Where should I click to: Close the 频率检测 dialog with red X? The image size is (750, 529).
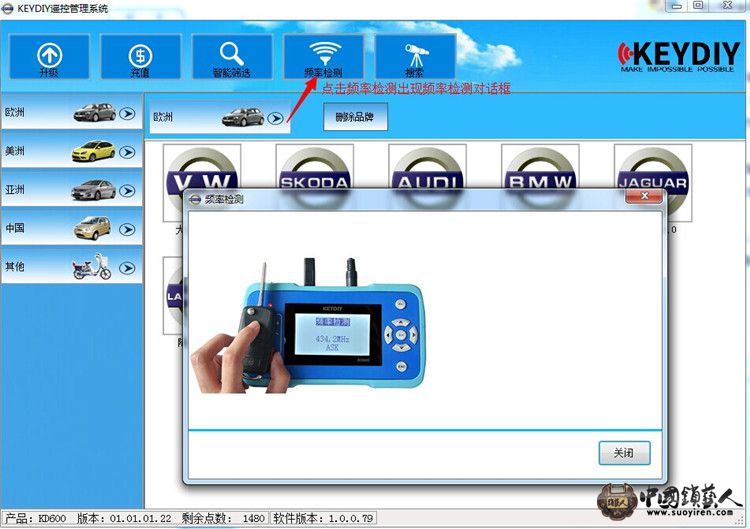point(644,196)
